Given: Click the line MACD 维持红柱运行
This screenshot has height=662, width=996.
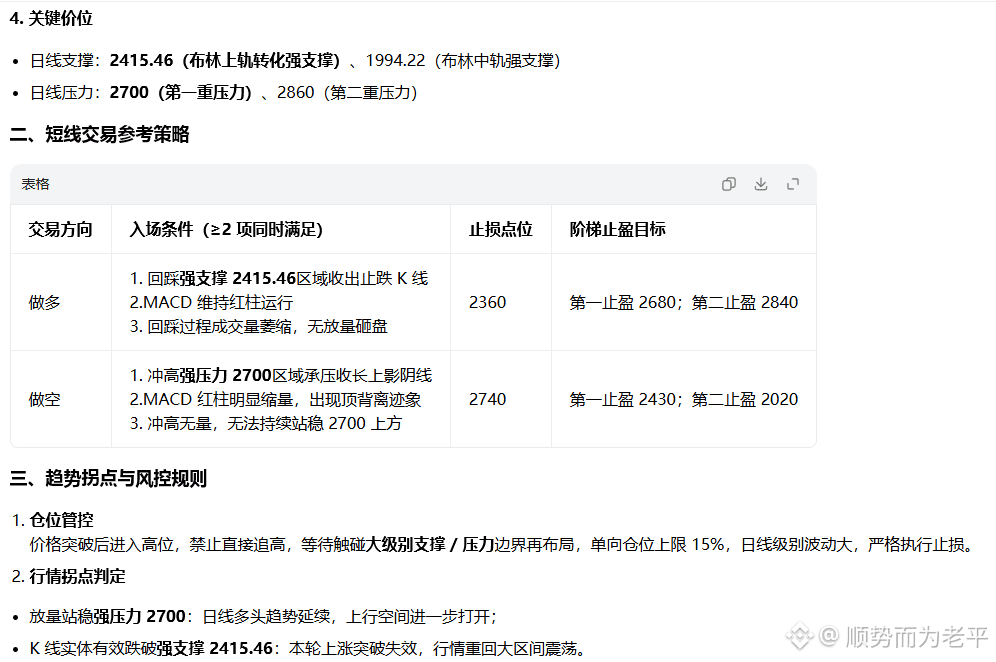Looking at the screenshot, I should 212,302.
